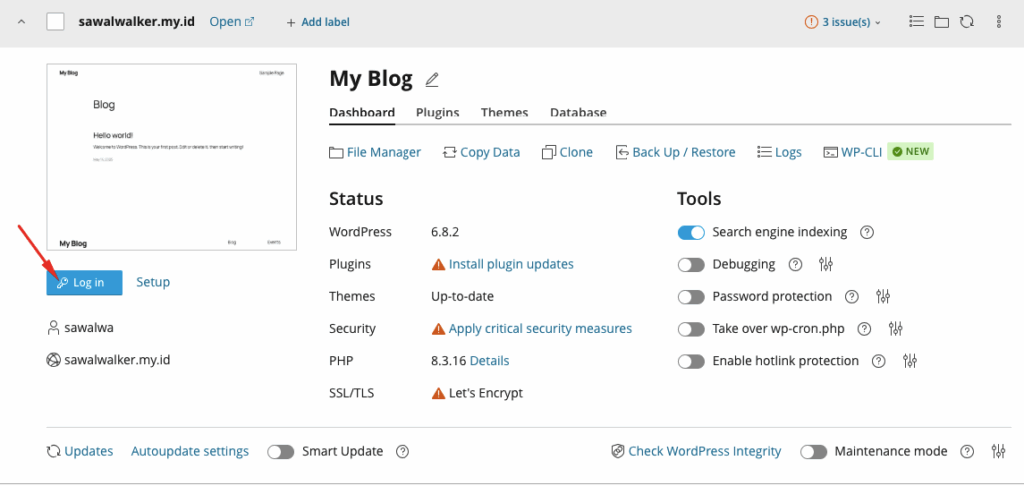This screenshot has width=1024, height=486.
Task: Click the NEW badge next to WP-CLI
Action: 910,152
